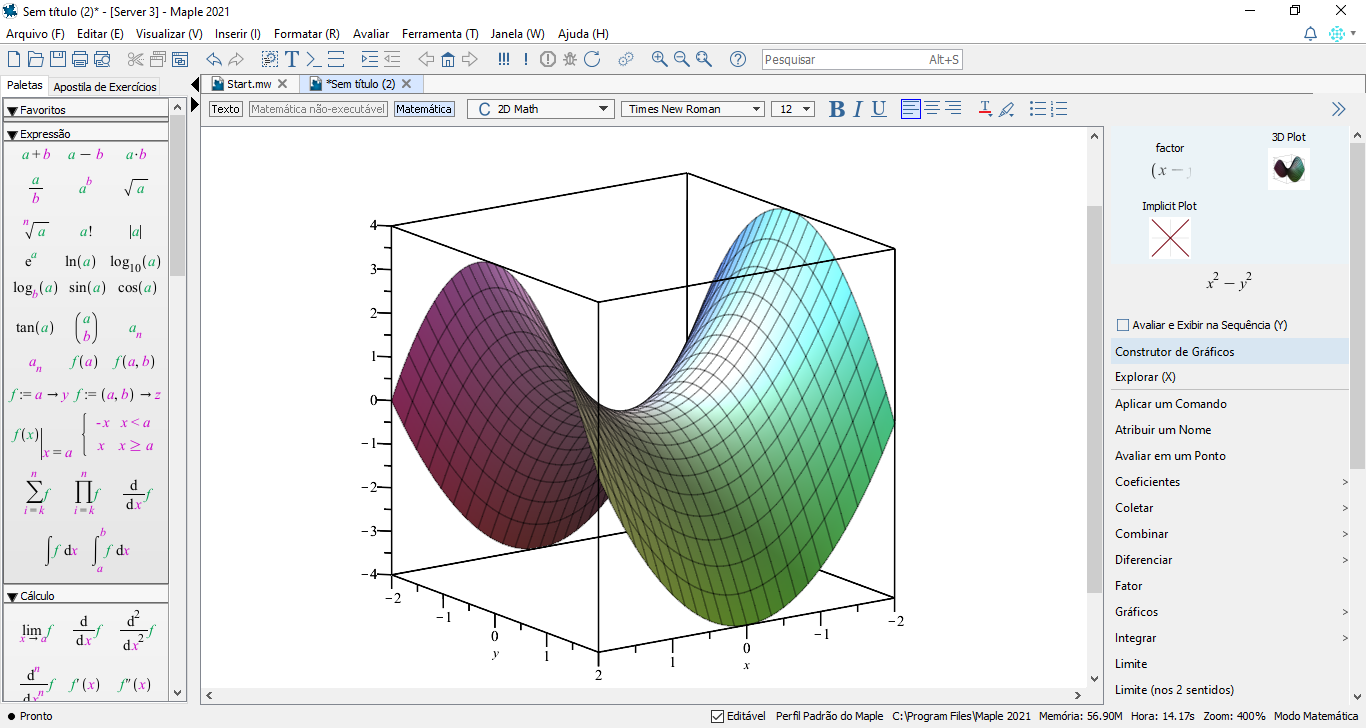Viewport: 1366px width, 728px height.
Task: Apply bold formatting with the B icon
Action: 837,109
